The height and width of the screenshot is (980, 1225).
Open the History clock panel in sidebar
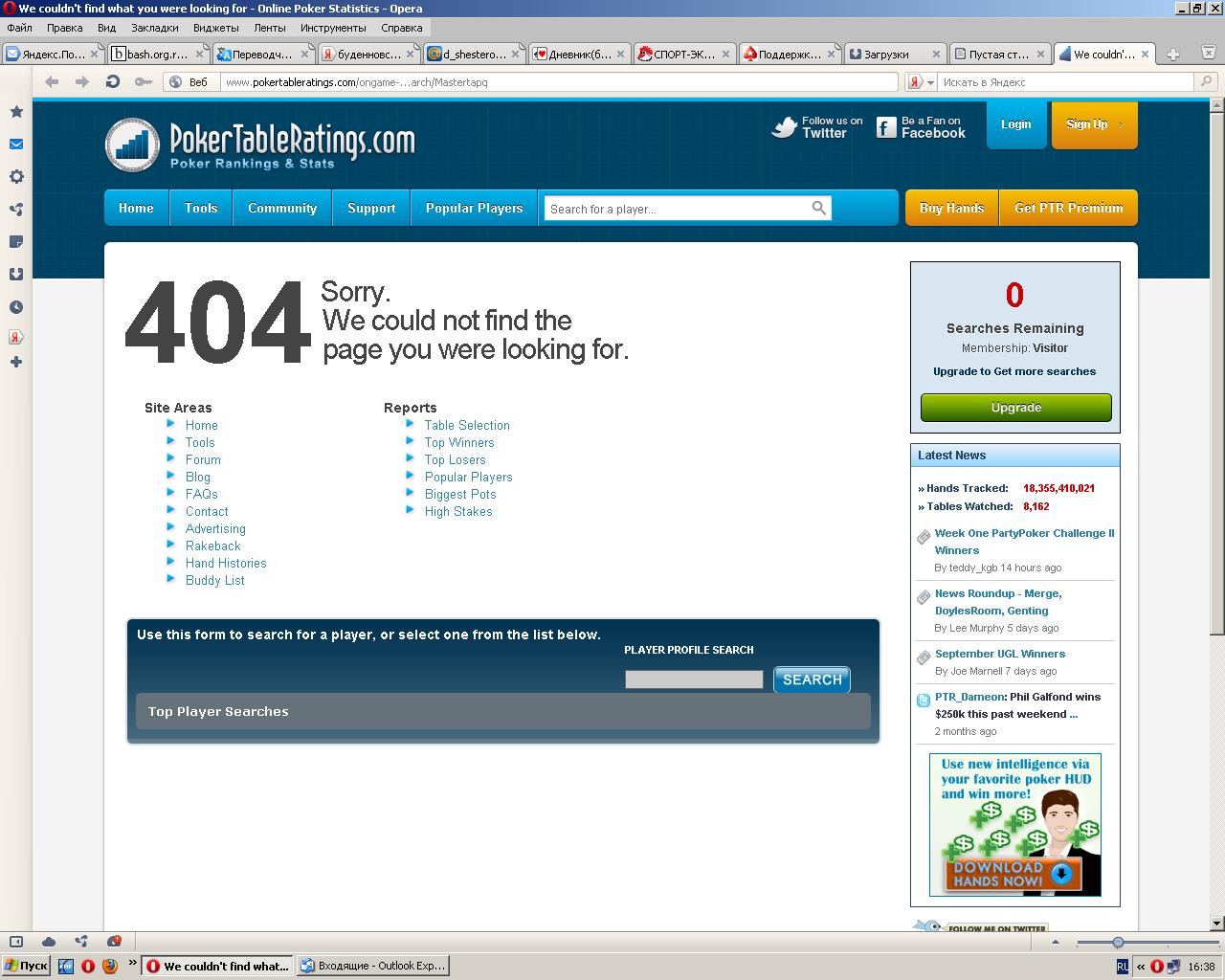pos(16,307)
